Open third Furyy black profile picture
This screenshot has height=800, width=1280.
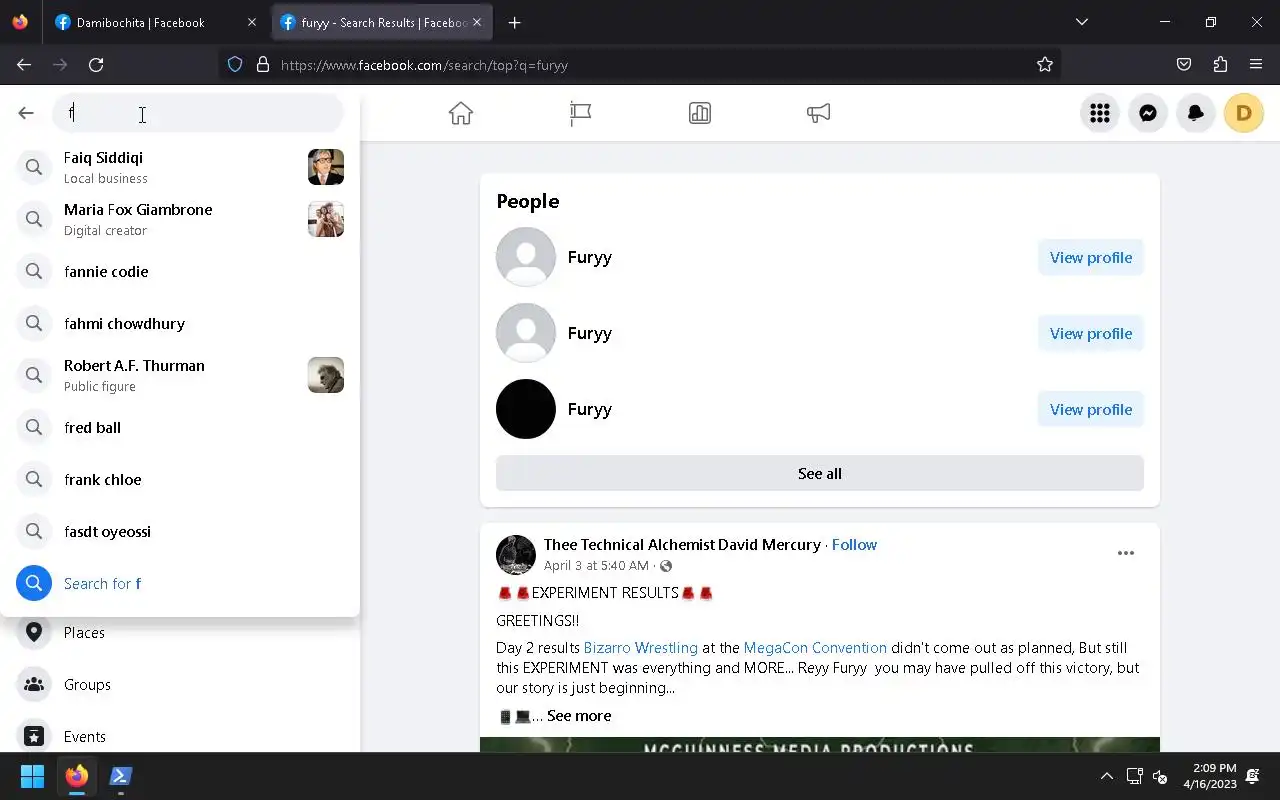click(526, 409)
